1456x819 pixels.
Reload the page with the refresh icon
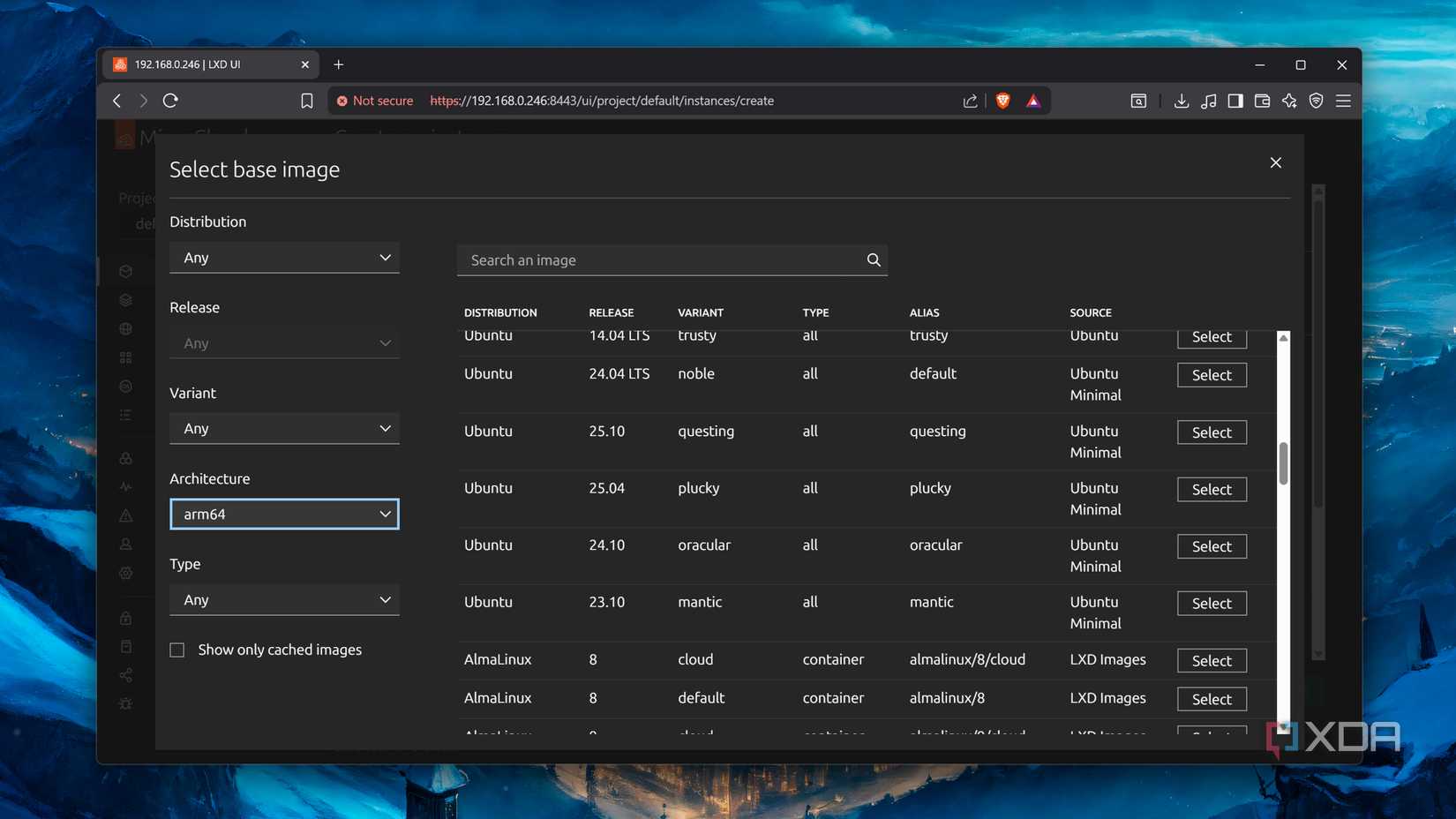click(170, 101)
